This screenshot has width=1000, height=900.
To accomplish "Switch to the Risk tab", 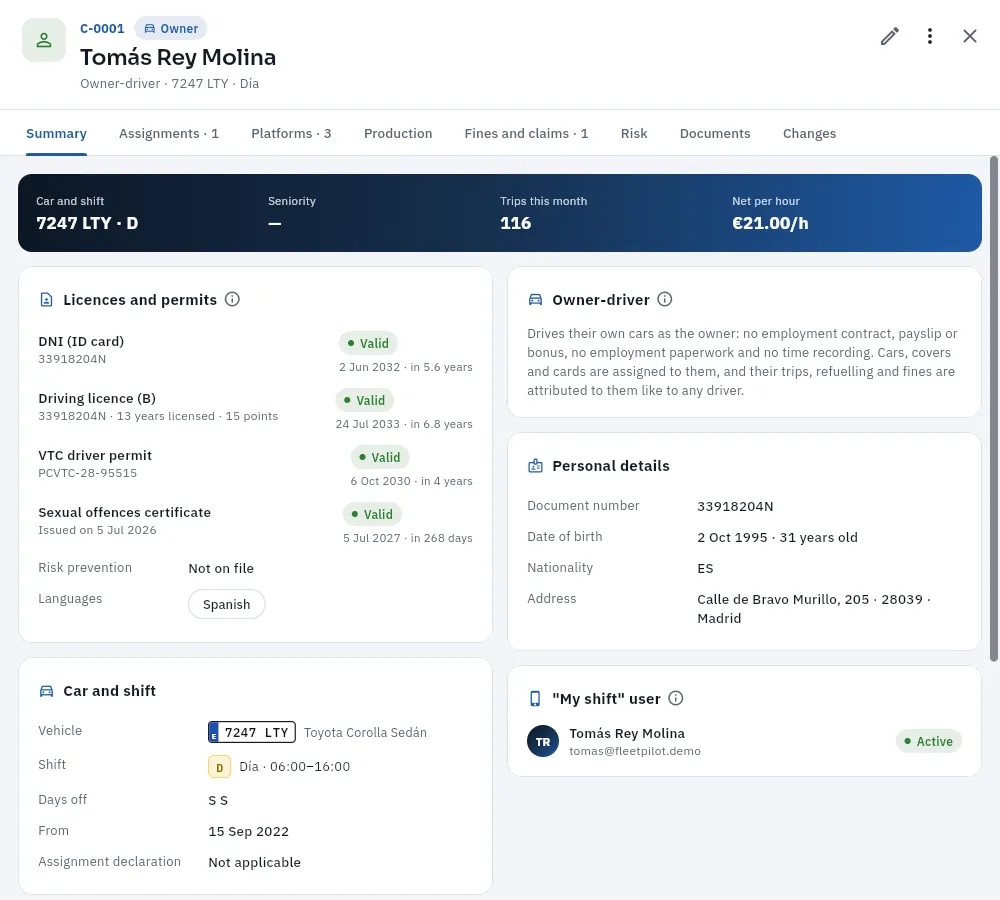I will pos(634,133).
